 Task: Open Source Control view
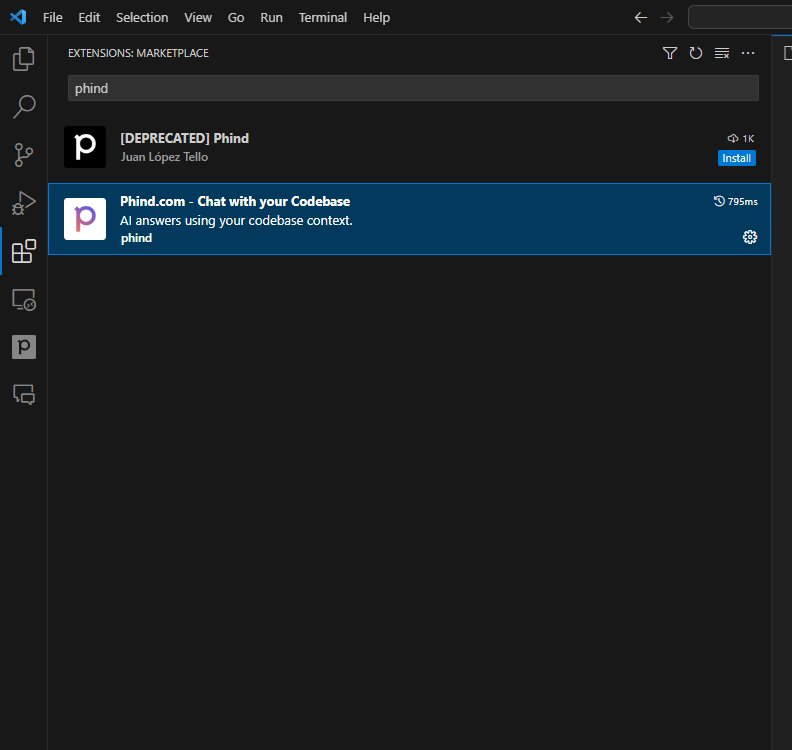23,154
